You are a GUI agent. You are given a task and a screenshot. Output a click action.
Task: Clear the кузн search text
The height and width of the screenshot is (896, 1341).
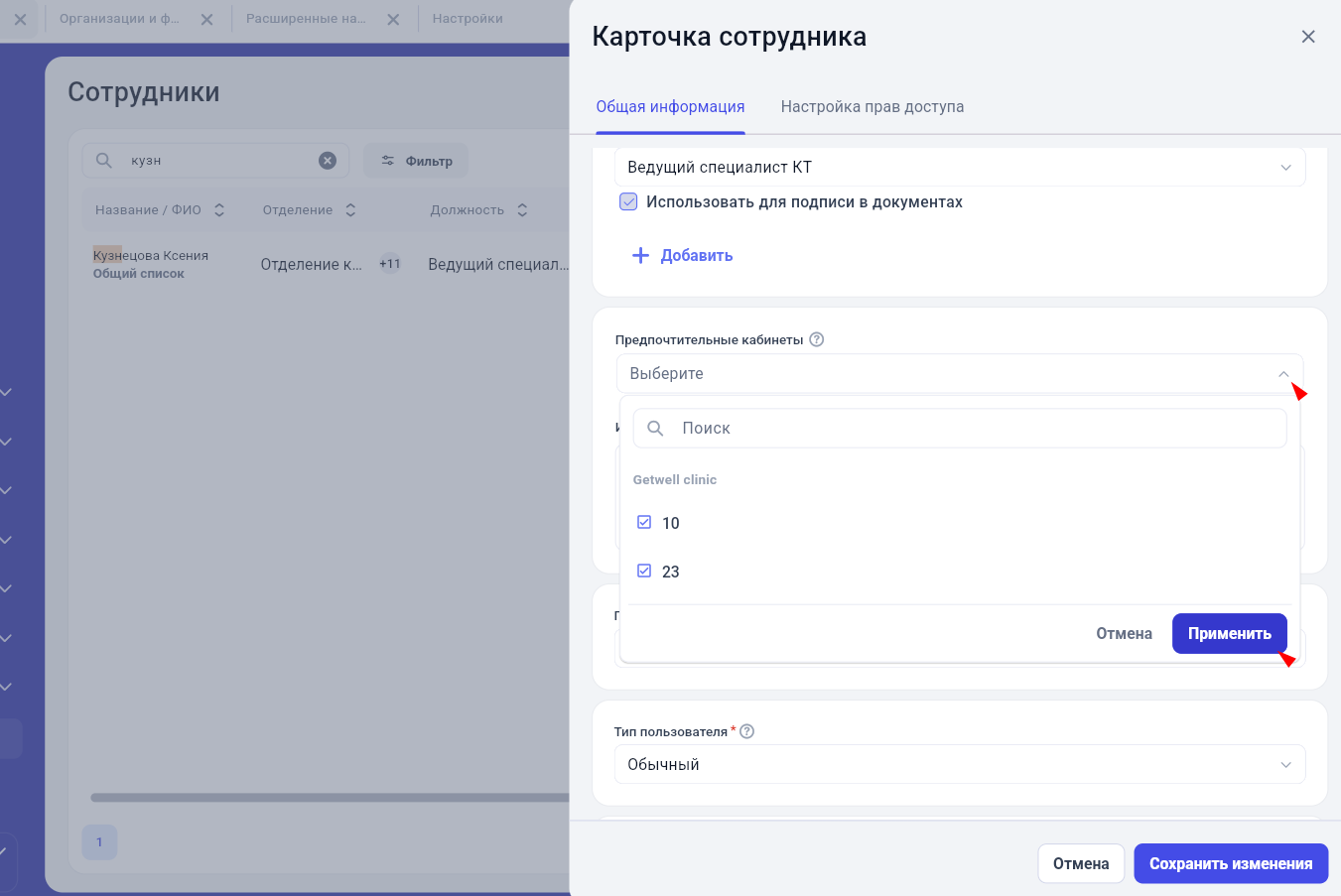[328, 161]
